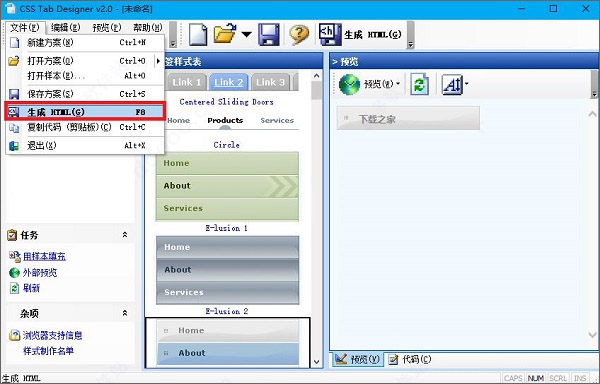Choose 保存方案(S) menu entry
This screenshot has height=384, width=600.
click(85, 94)
